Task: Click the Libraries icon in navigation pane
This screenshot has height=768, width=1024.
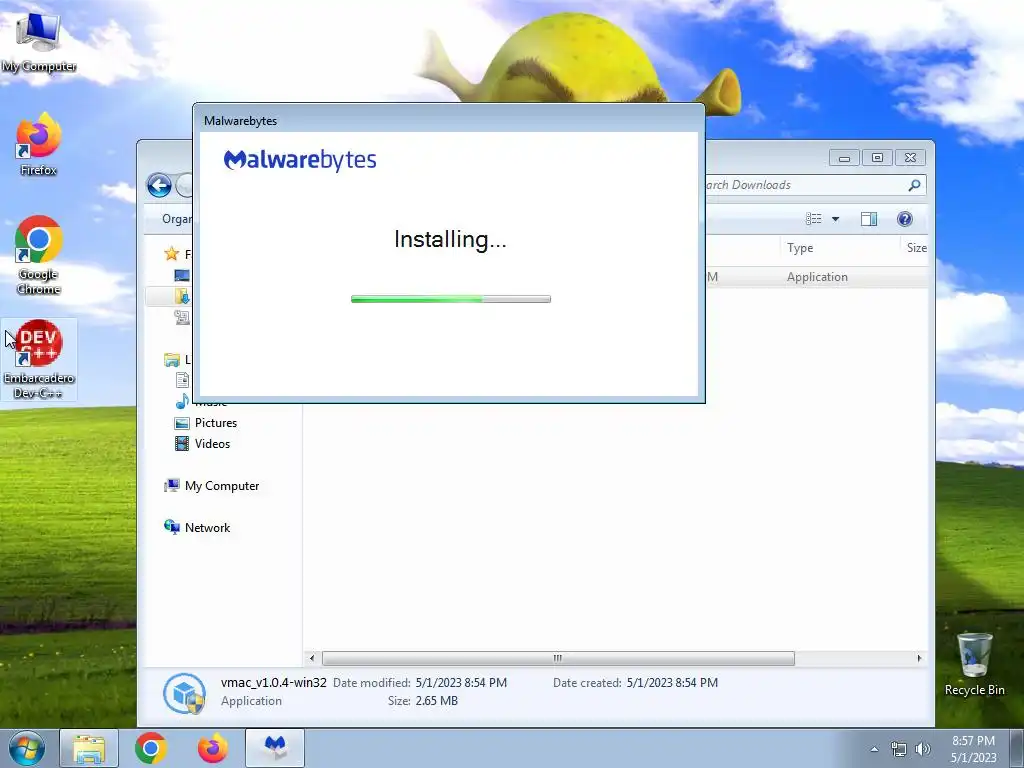Action: coord(172,360)
